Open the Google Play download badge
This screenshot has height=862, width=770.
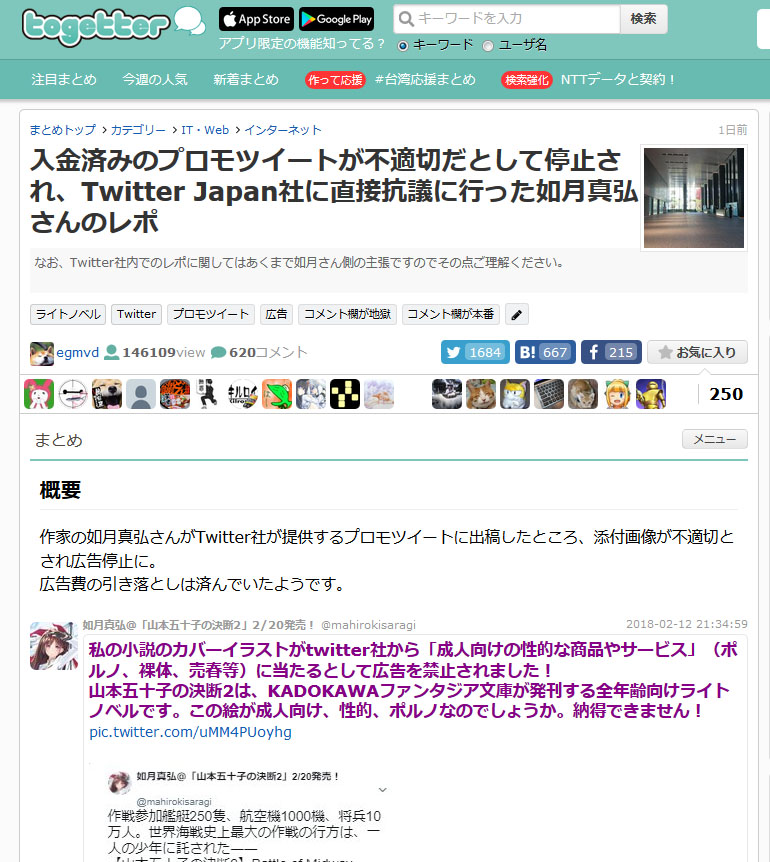coord(336,19)
